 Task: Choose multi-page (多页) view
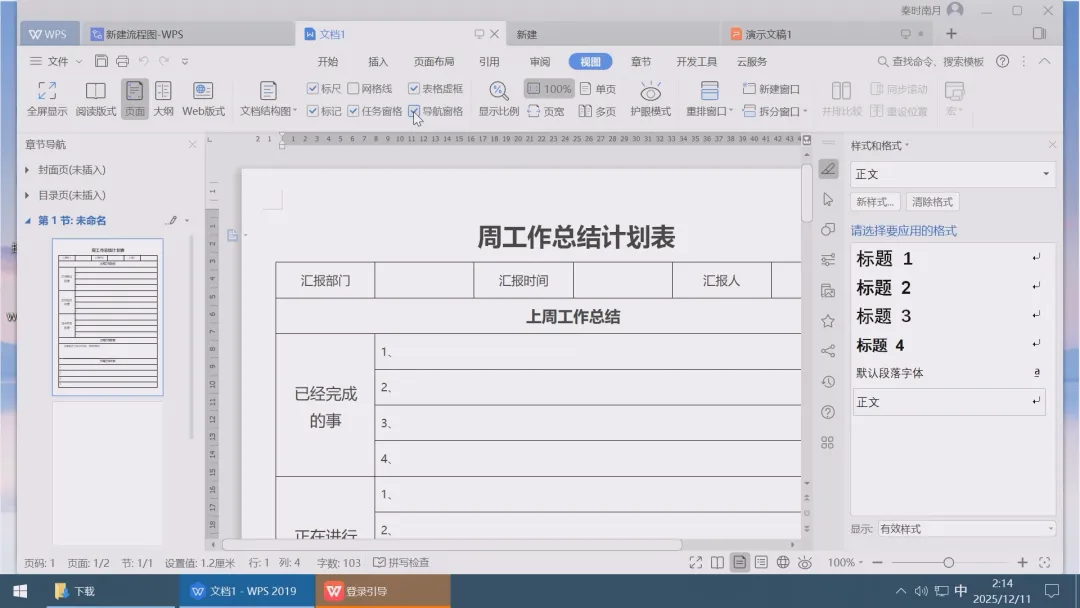point(598,111)
